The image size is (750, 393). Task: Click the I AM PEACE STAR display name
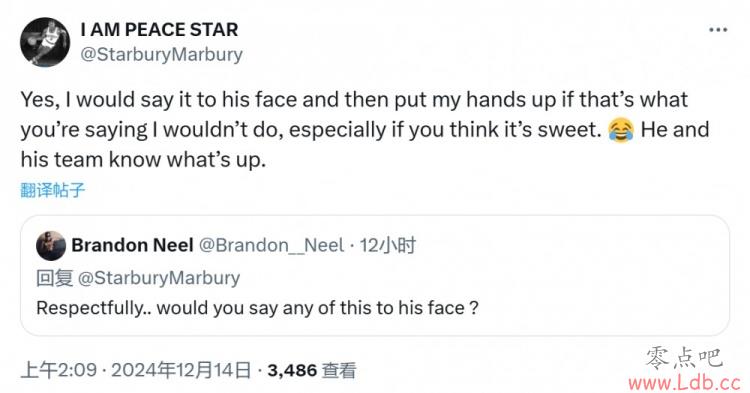[x=159, y=30]
